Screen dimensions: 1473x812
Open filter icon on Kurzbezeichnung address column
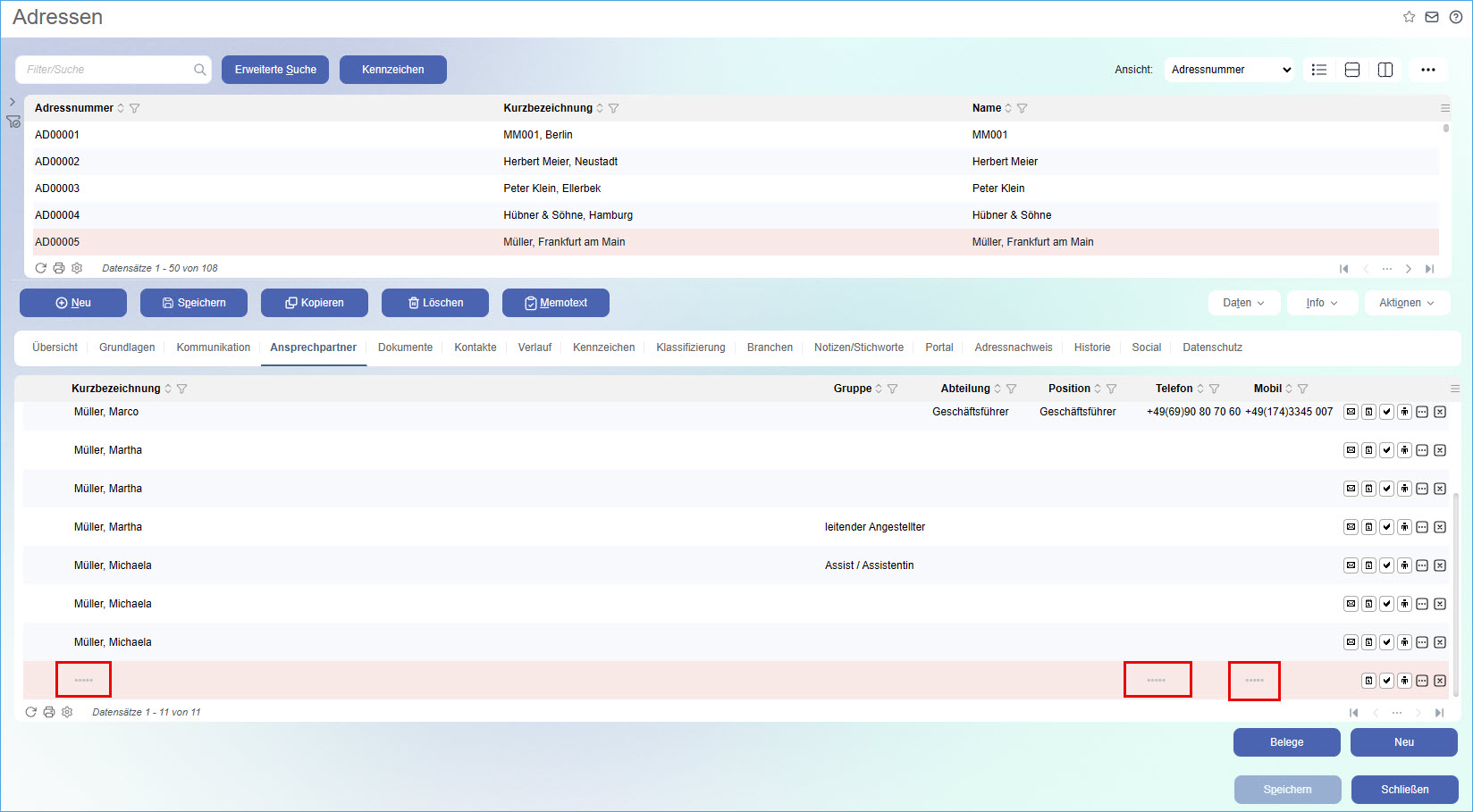(613, 108)
